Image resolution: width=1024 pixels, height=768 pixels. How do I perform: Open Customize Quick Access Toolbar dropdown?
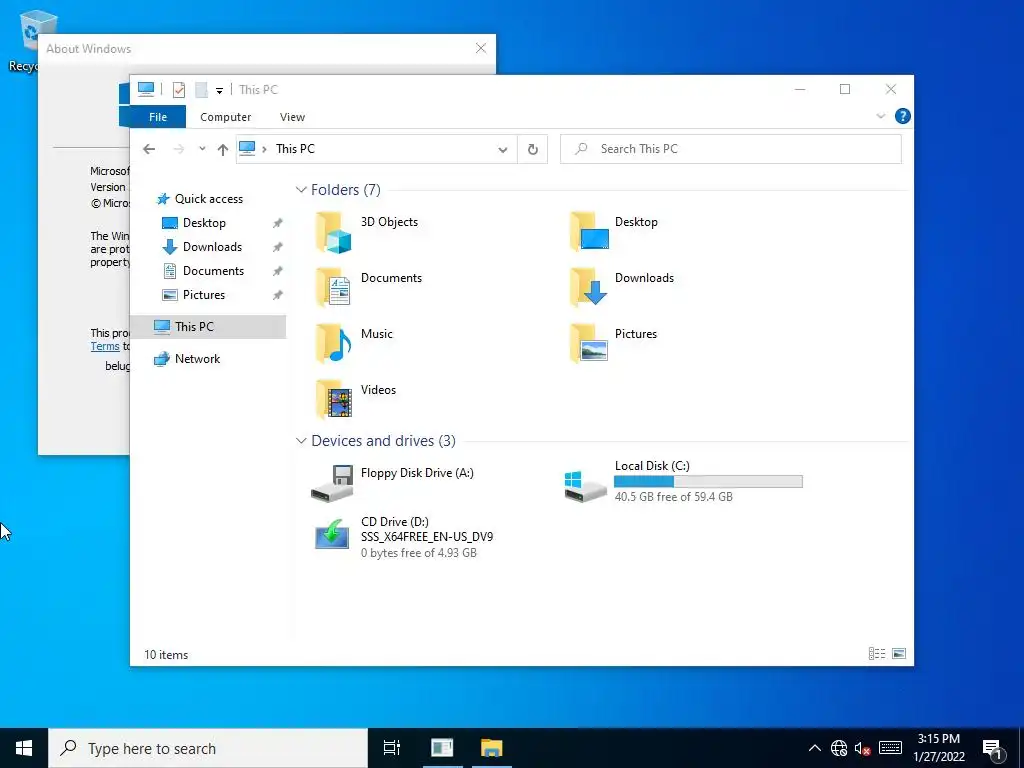219,91
